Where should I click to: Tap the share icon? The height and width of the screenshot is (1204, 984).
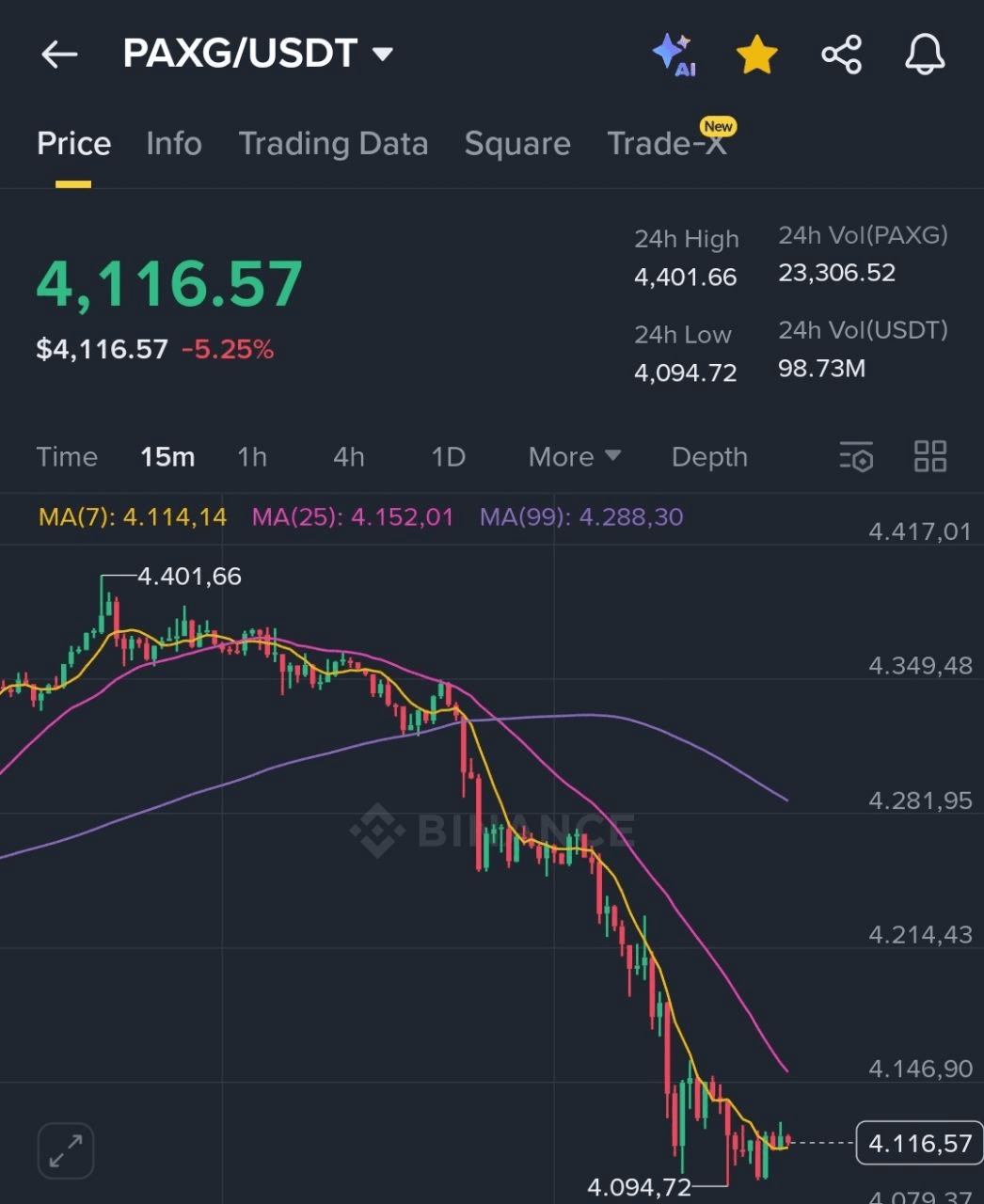[x=841, y=55]
